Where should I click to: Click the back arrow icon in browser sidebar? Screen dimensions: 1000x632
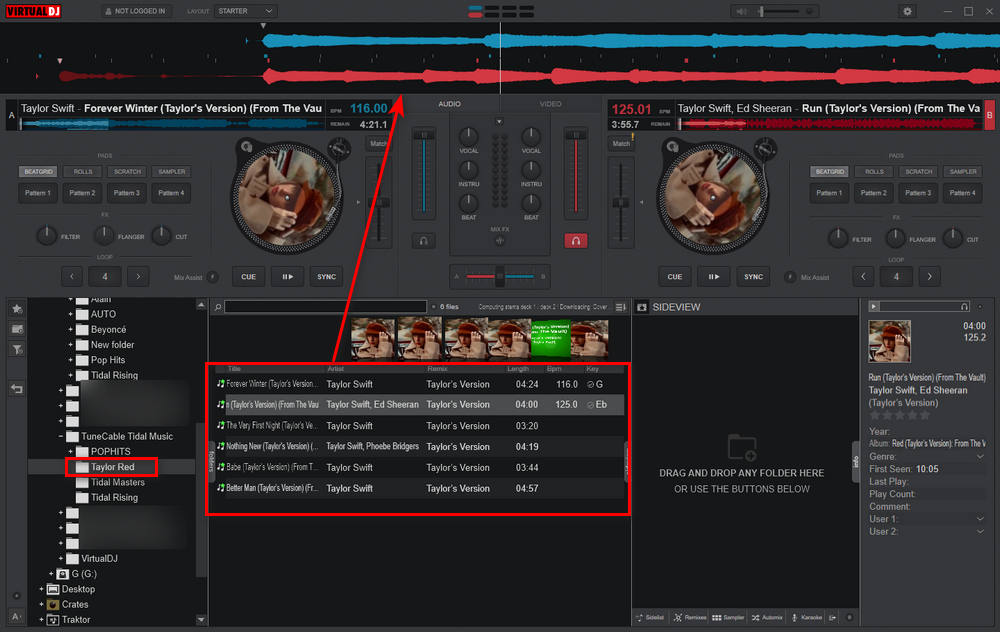click(x=17, y=388)
